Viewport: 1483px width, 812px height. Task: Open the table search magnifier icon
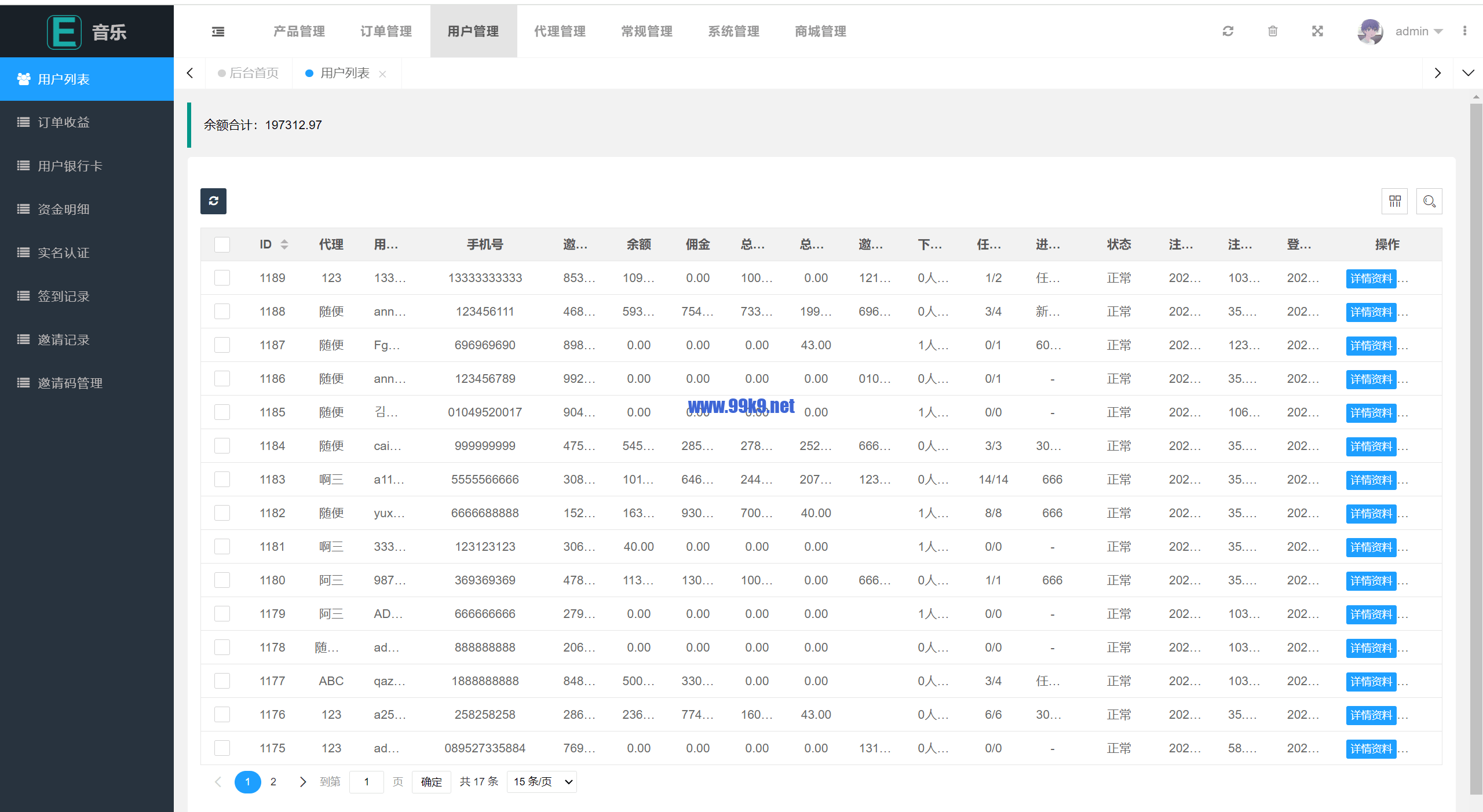[1429, 201]
